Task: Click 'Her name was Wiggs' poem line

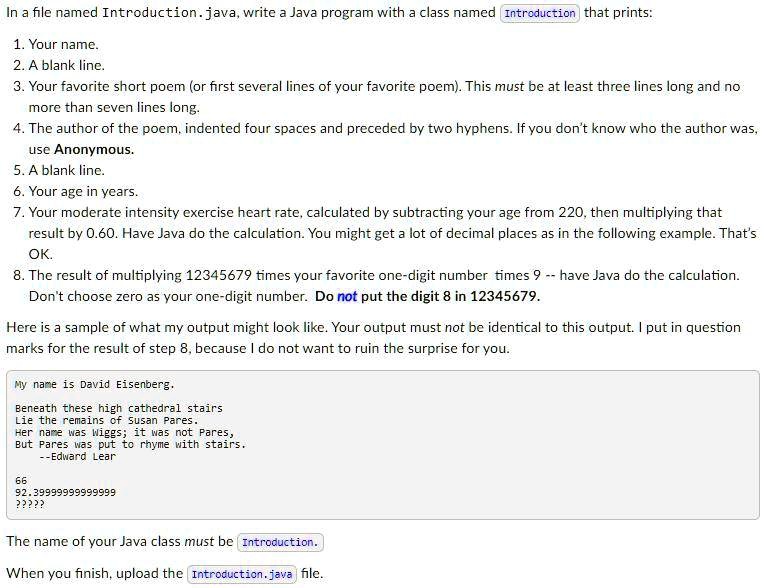Action: point(124,433)
